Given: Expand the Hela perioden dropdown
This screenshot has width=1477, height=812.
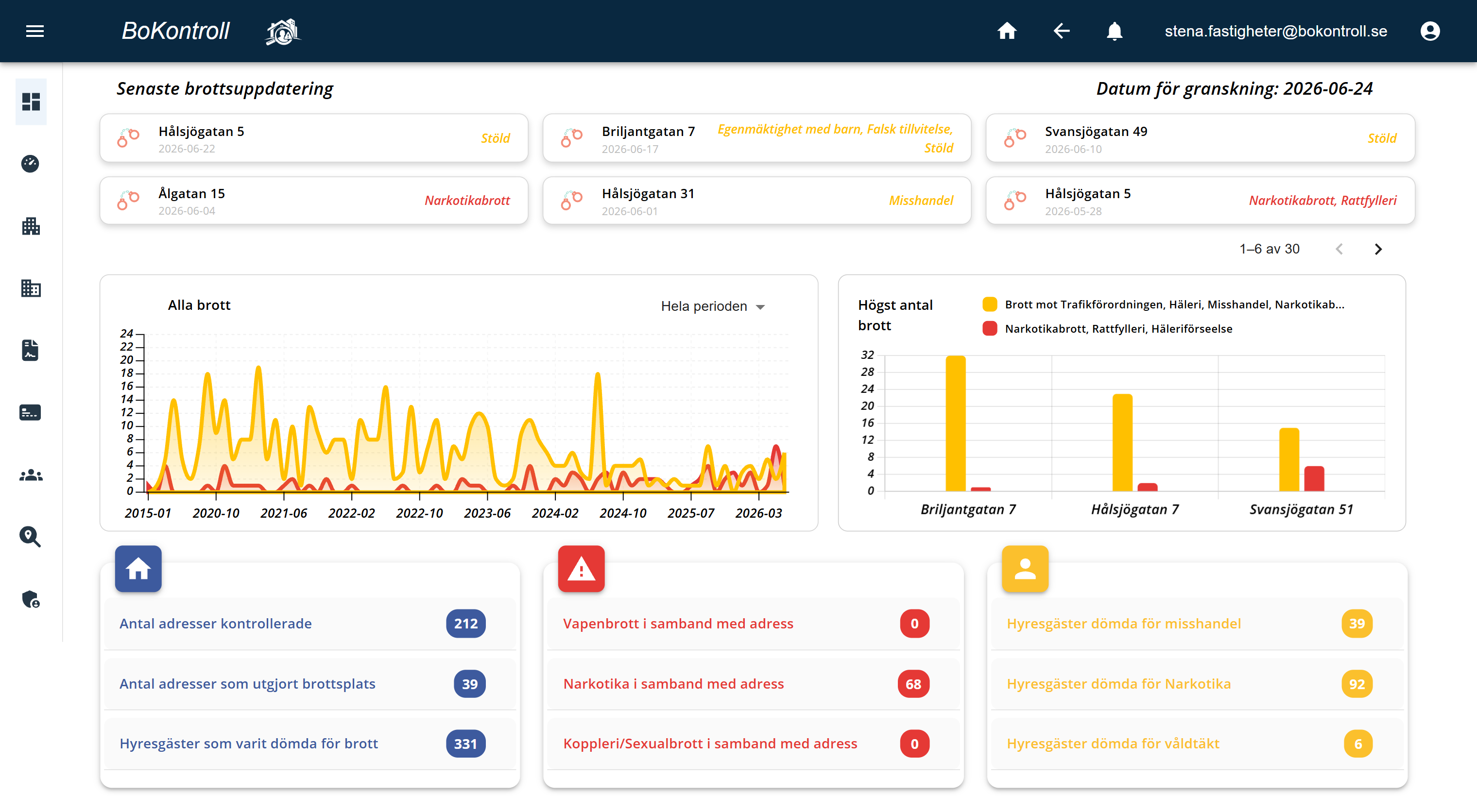Looking at the screenshot, I should pyautogui.click(x=713, y=306).
